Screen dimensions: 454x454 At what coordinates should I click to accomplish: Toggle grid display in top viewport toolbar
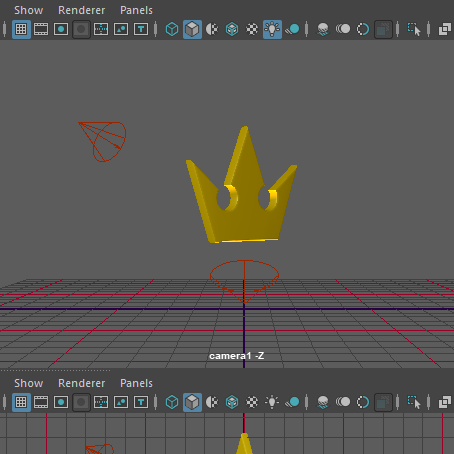(x=21, y=29)
